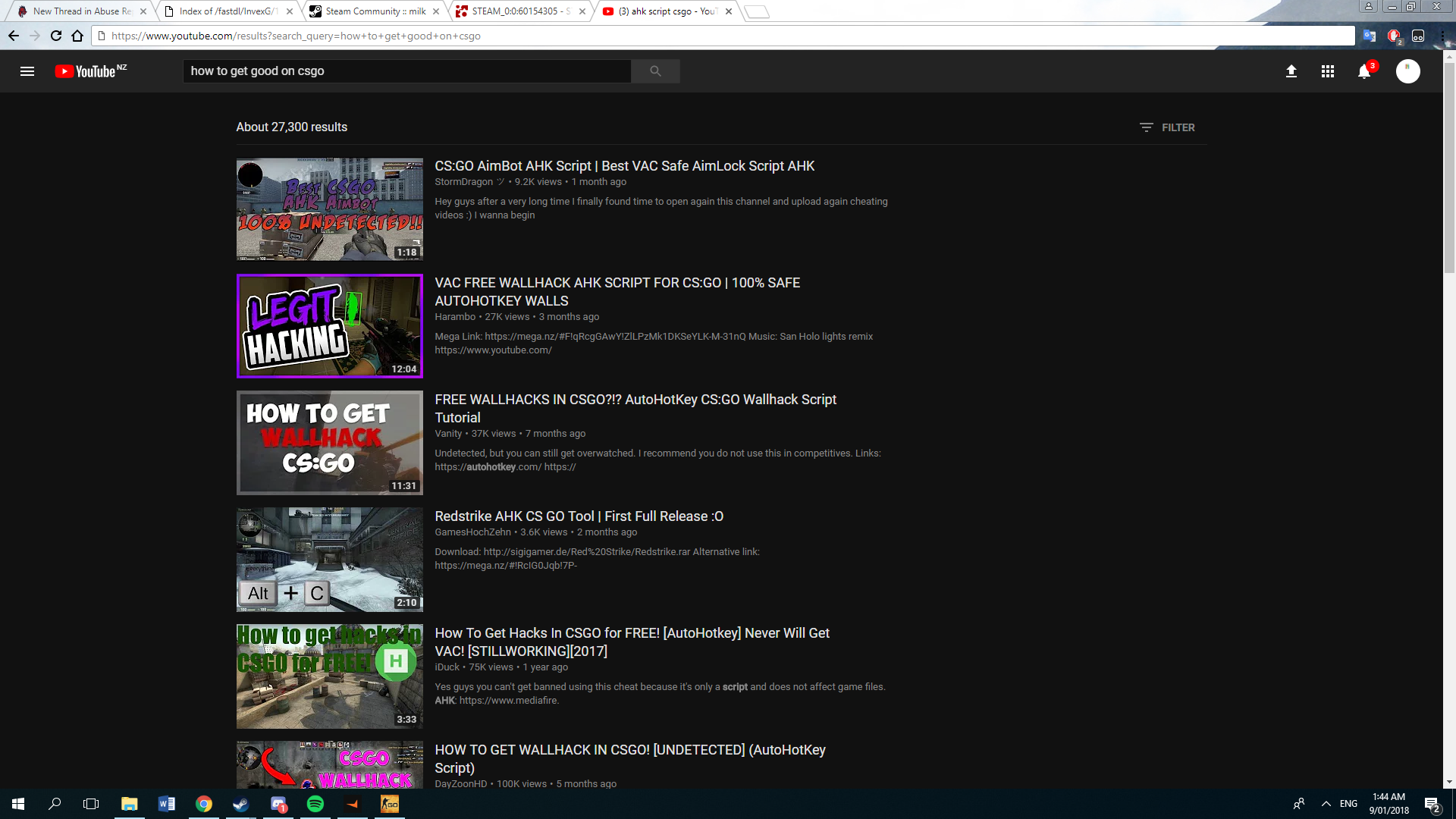Viewport: 1456px width, 819px height.
Task: Click the 100% UNDETECTED thumbnail
Action: pos(330,209)
